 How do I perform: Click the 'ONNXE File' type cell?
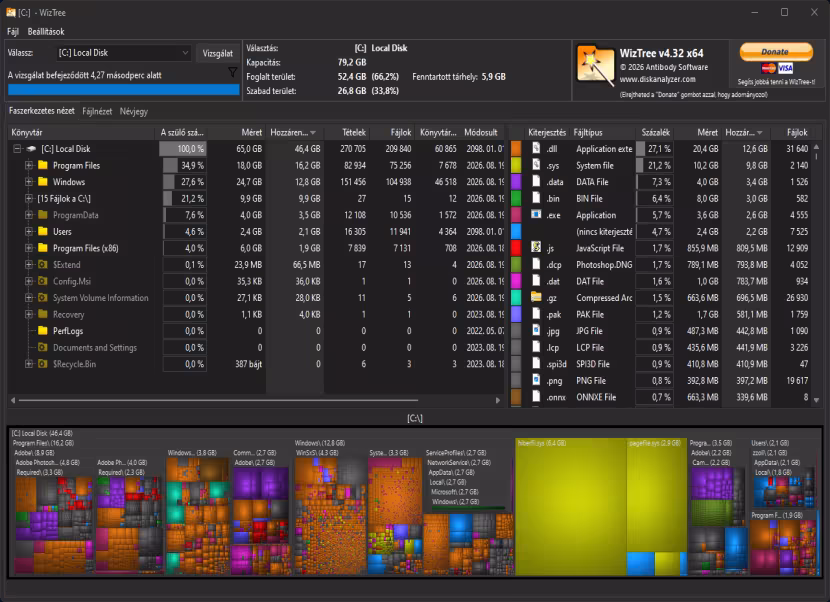(596, 397)
